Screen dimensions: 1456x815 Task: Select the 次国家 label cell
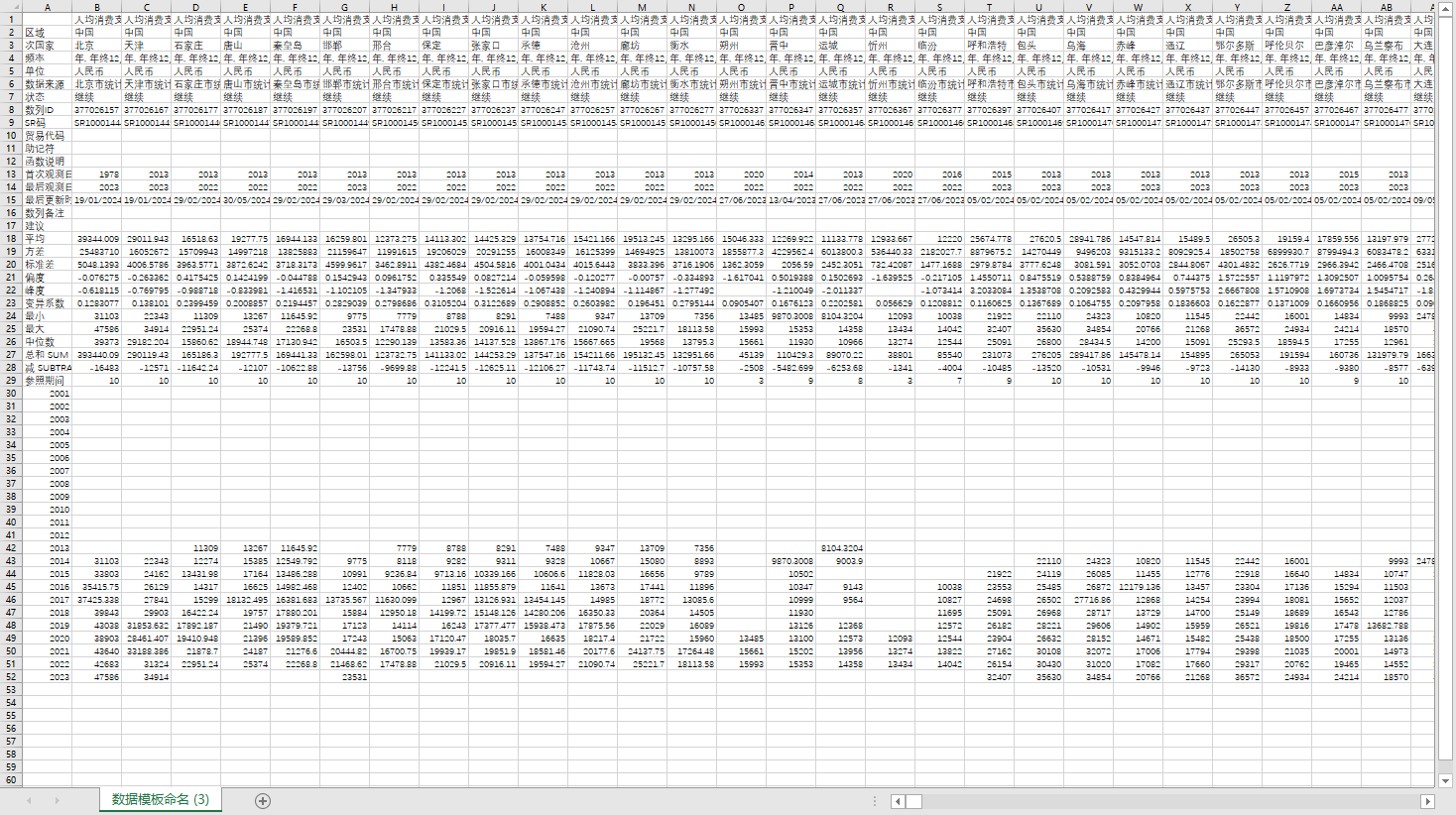(47, 46)
